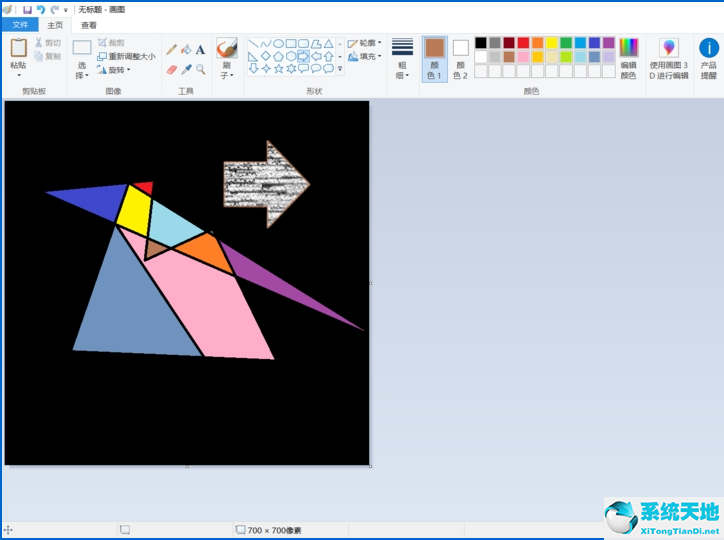Click Edit colors (编辑颜色) button

tap(628, 58)
